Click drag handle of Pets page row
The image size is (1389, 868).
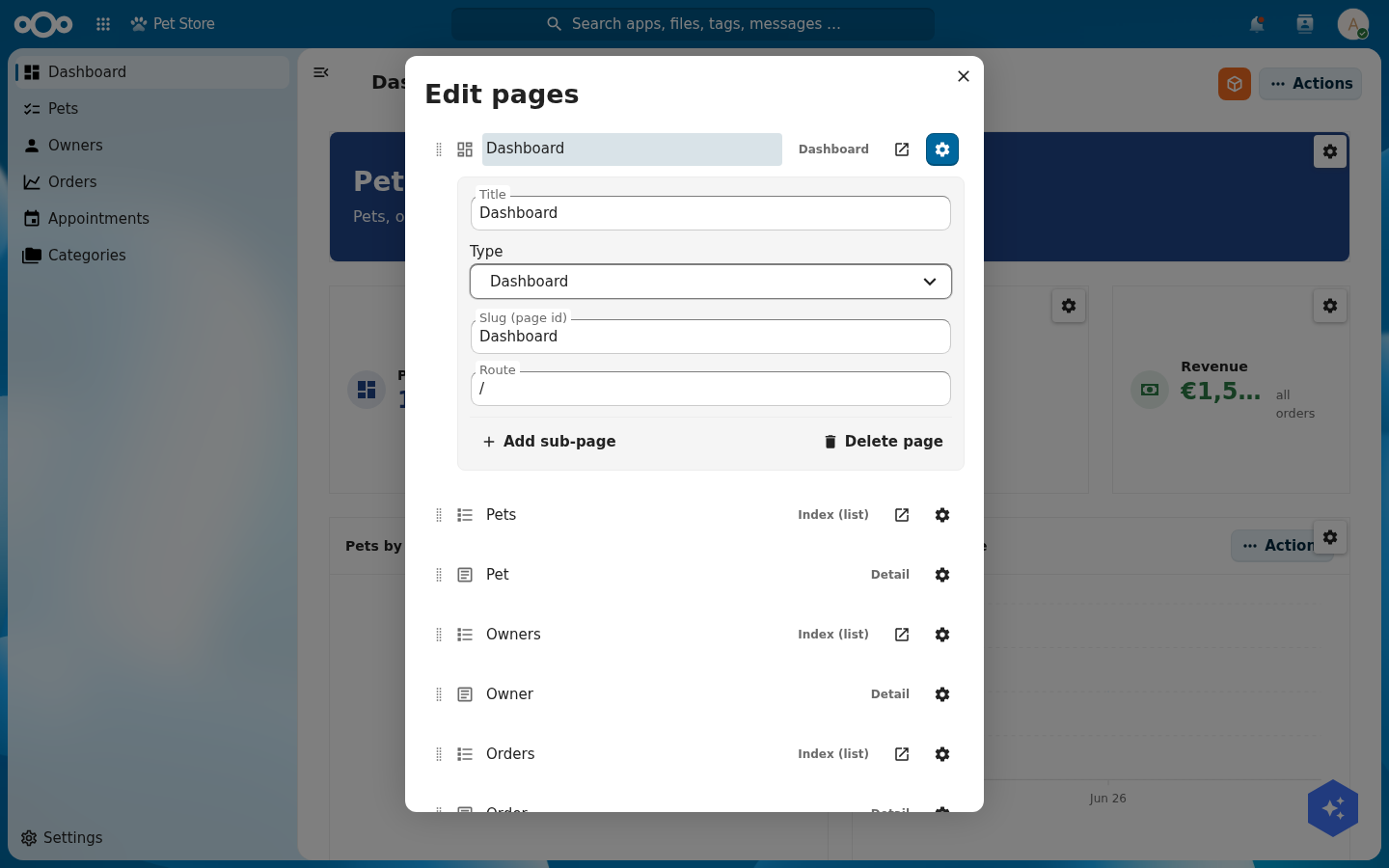(x=439, y=515)
